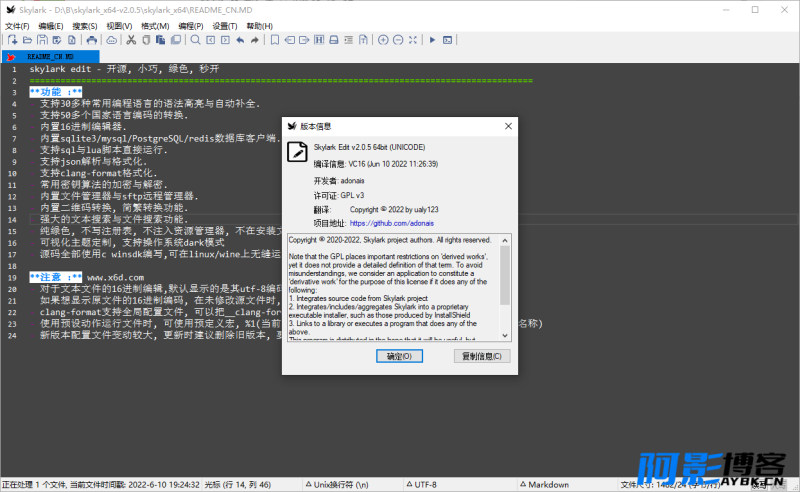
Task: Click license text scrollbar down arrow
Action: coord(505,335)
